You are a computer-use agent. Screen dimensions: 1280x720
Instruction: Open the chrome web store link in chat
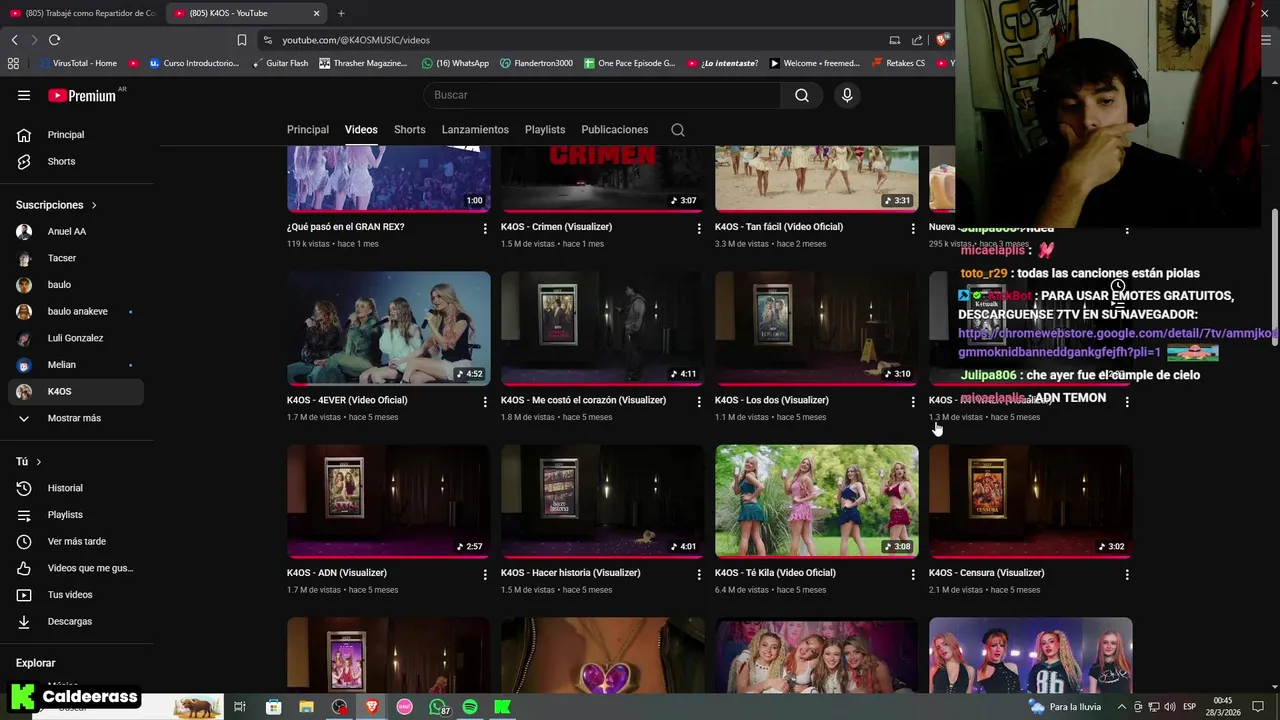click(1117, 342)
